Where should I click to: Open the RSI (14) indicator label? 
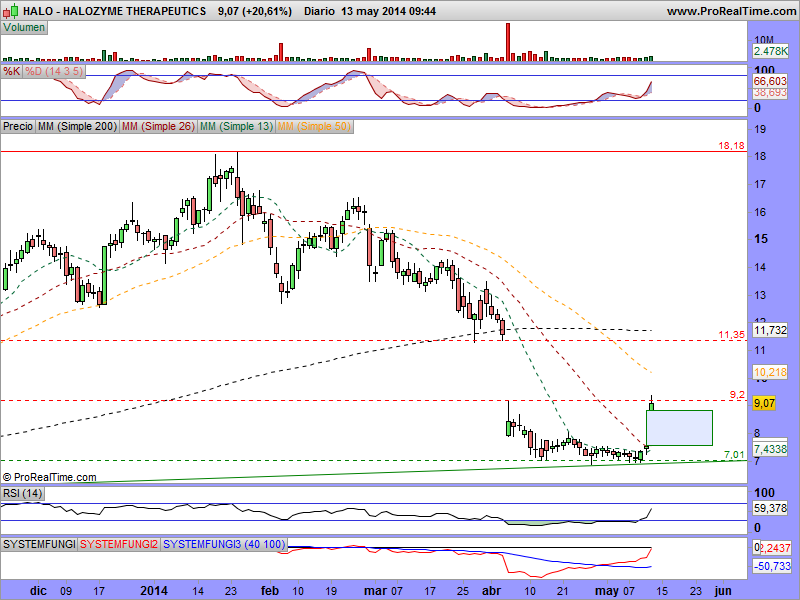(x=22, y=493)
